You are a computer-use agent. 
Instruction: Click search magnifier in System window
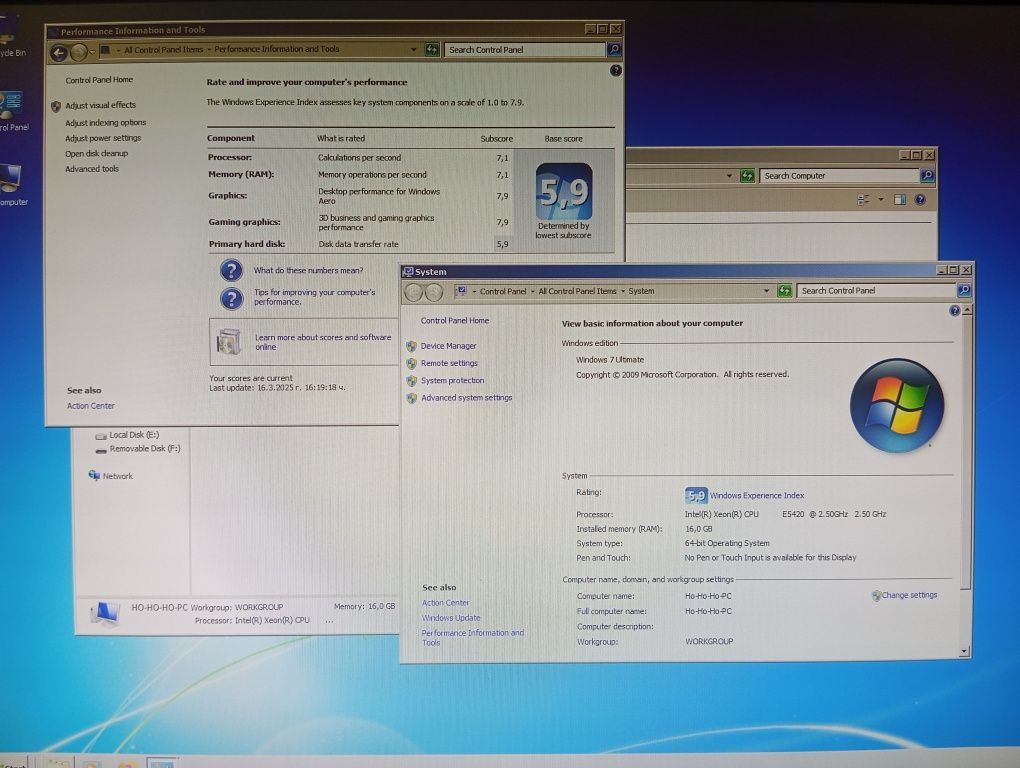coord(964,290)
